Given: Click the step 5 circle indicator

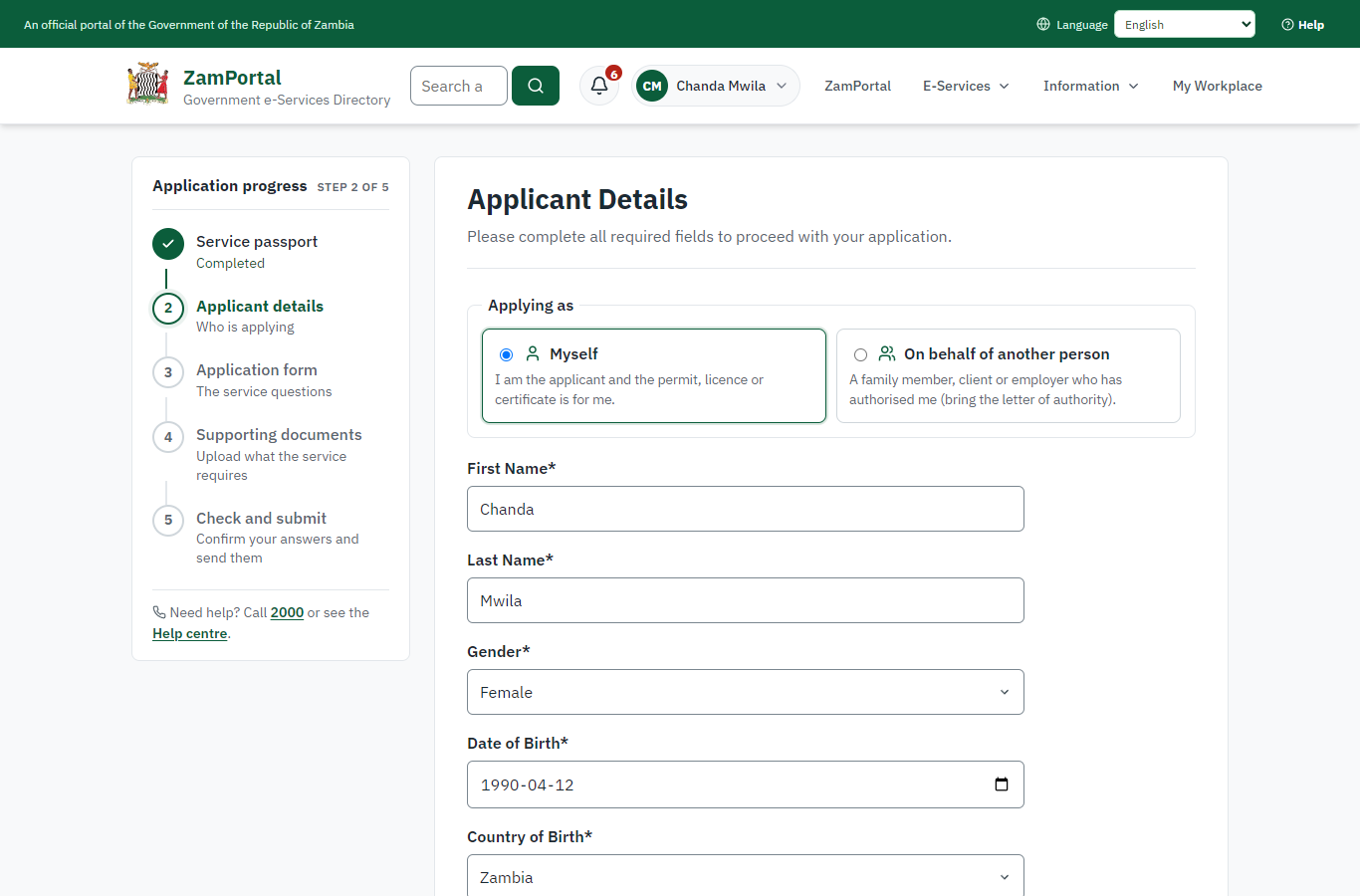Looking at the screenshot, I should pos(168,520).
